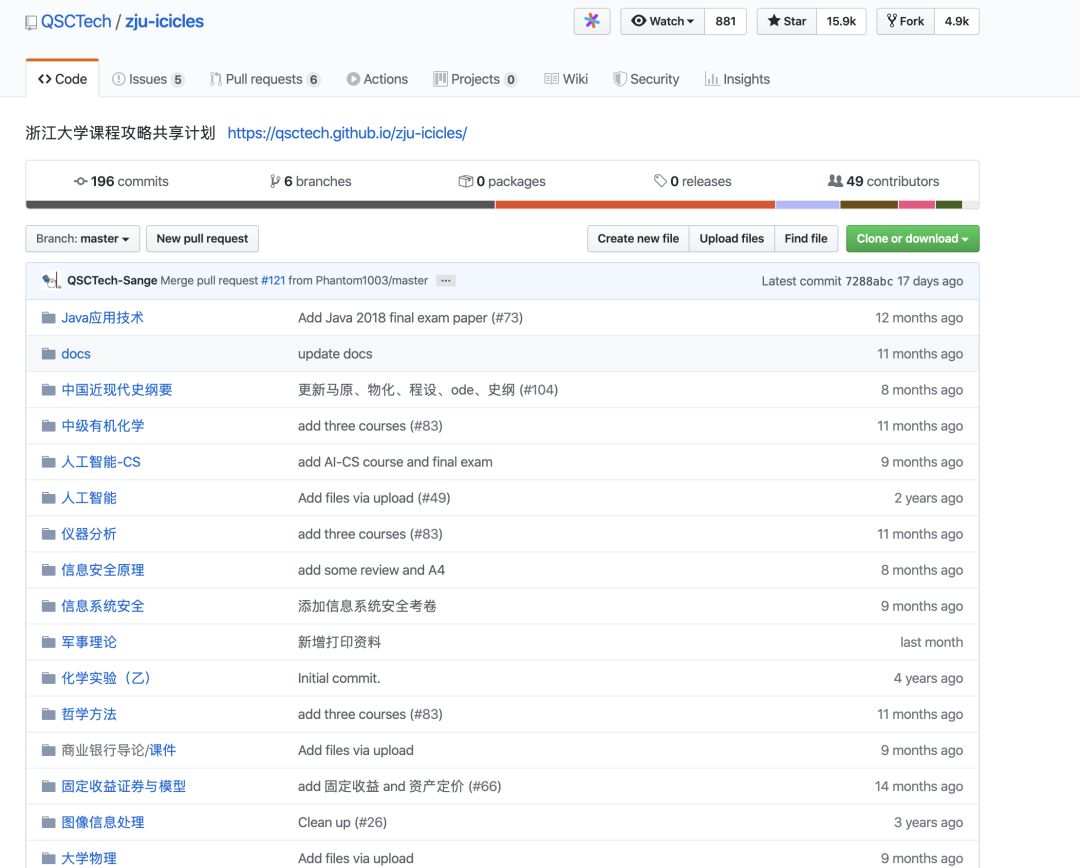Open the Clone or download dropdown
The image size is (1080, 868).
click(913, 238)
